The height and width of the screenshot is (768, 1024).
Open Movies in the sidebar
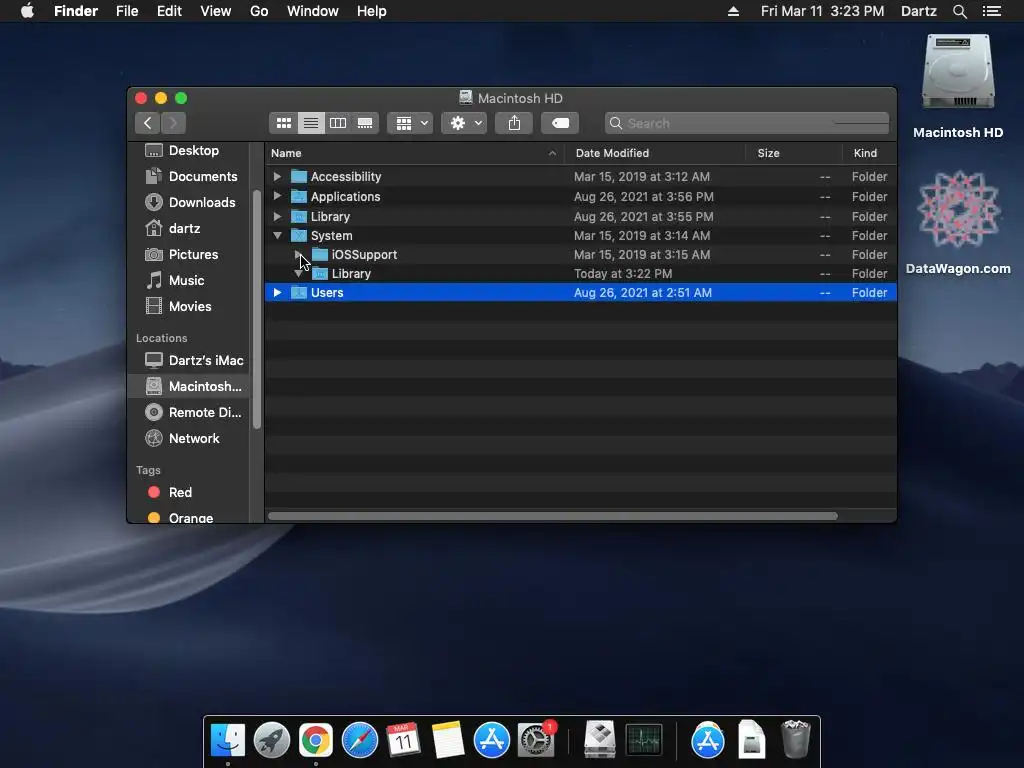189,306
